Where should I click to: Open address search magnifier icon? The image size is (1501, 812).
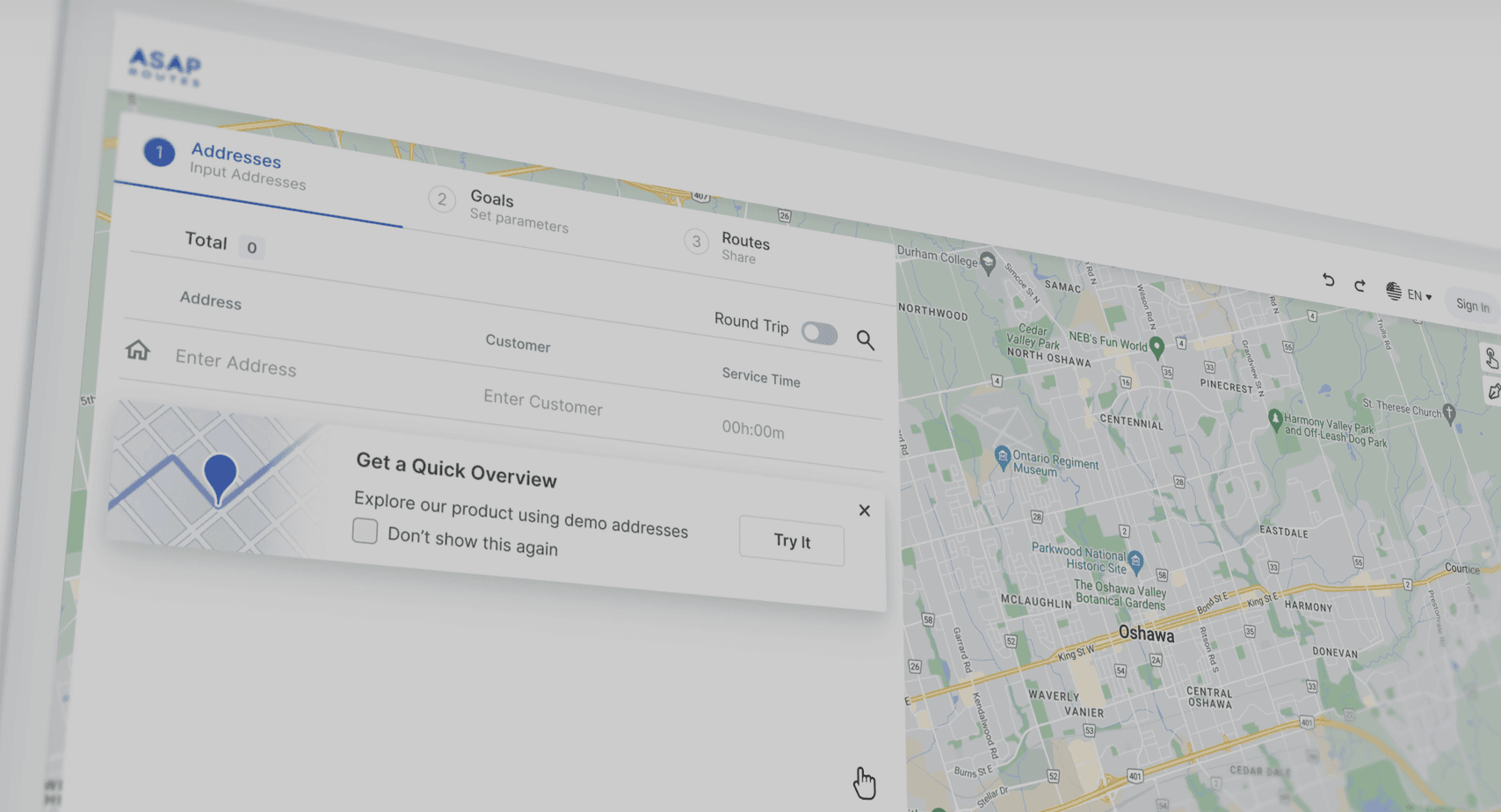click(x=865, y=340)
